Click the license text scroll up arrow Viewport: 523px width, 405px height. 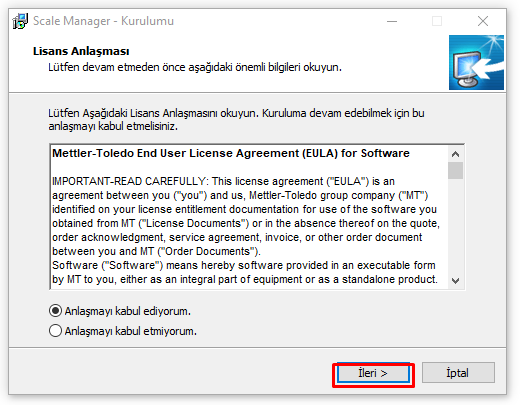pyautogui.click(x=455, y=154)
